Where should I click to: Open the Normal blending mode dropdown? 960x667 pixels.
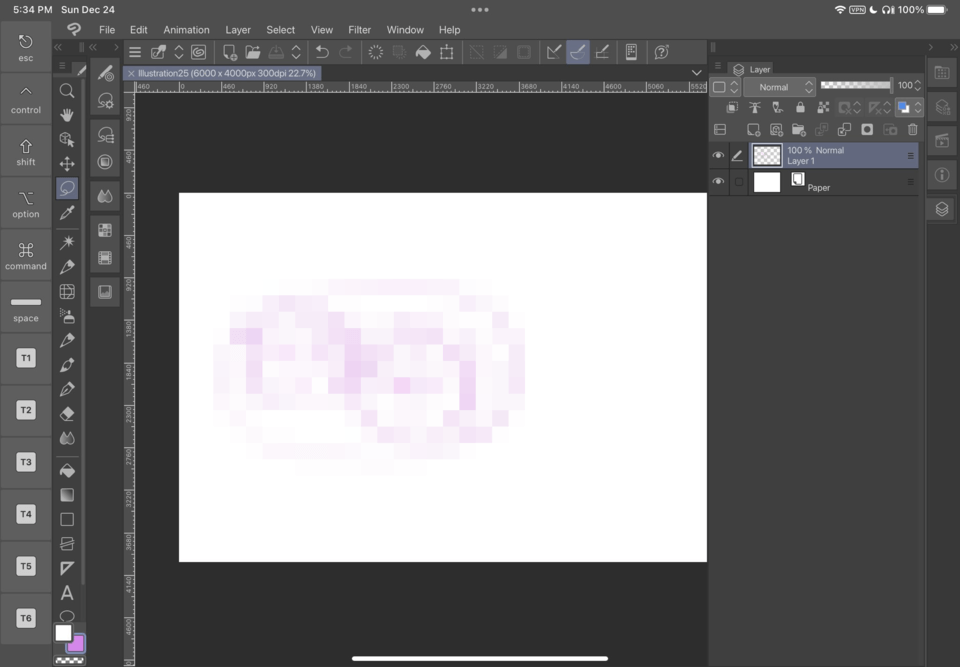779,87
